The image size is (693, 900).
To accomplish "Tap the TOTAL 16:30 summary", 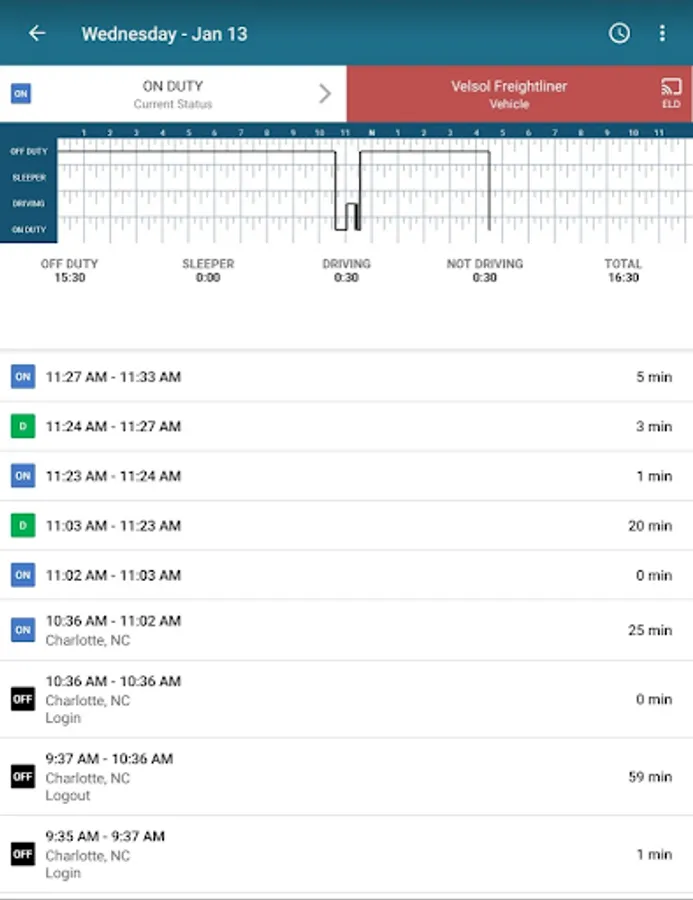I will coord(623,270).
